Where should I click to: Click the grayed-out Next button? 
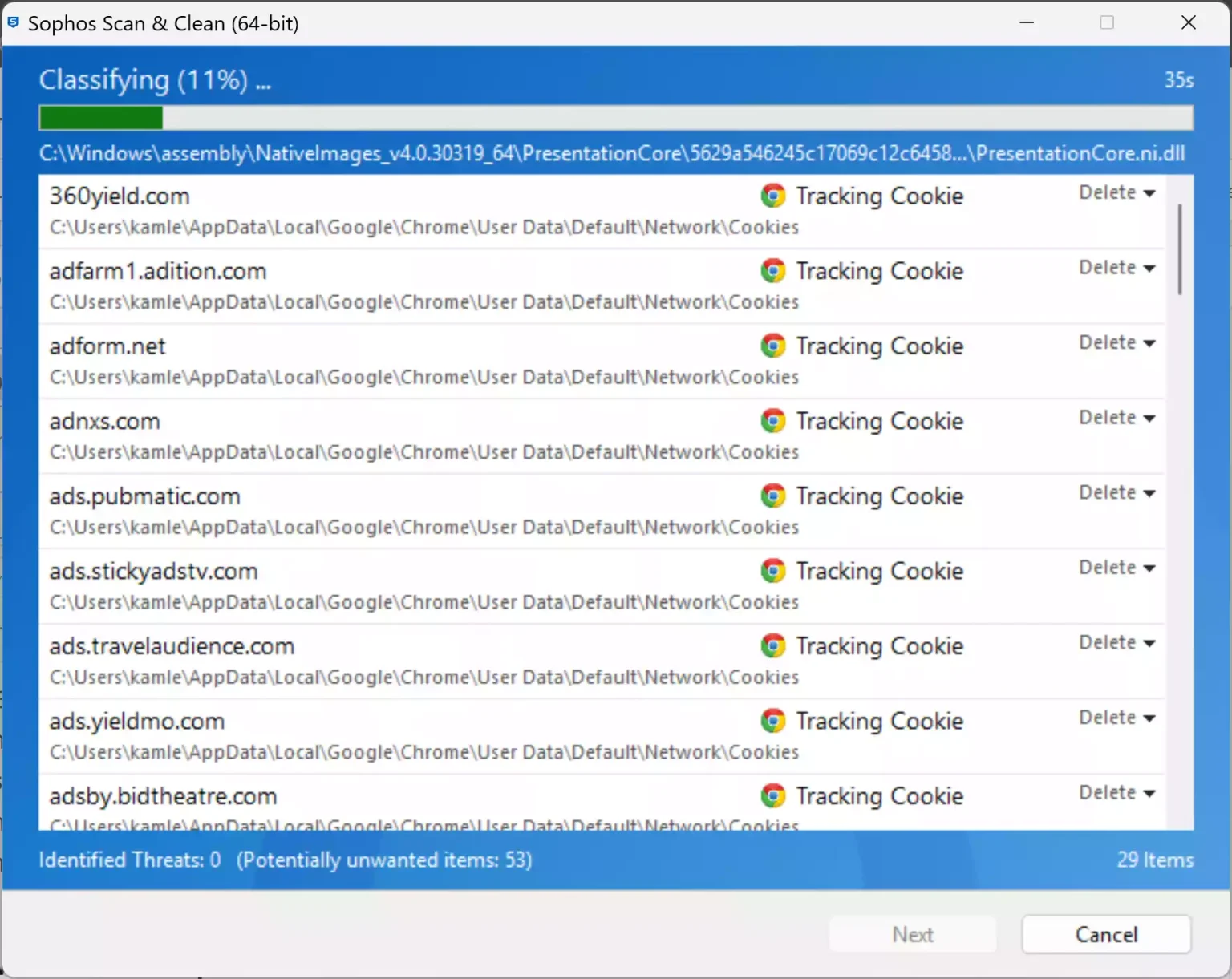pyautogui.click(x=913, y=935)
